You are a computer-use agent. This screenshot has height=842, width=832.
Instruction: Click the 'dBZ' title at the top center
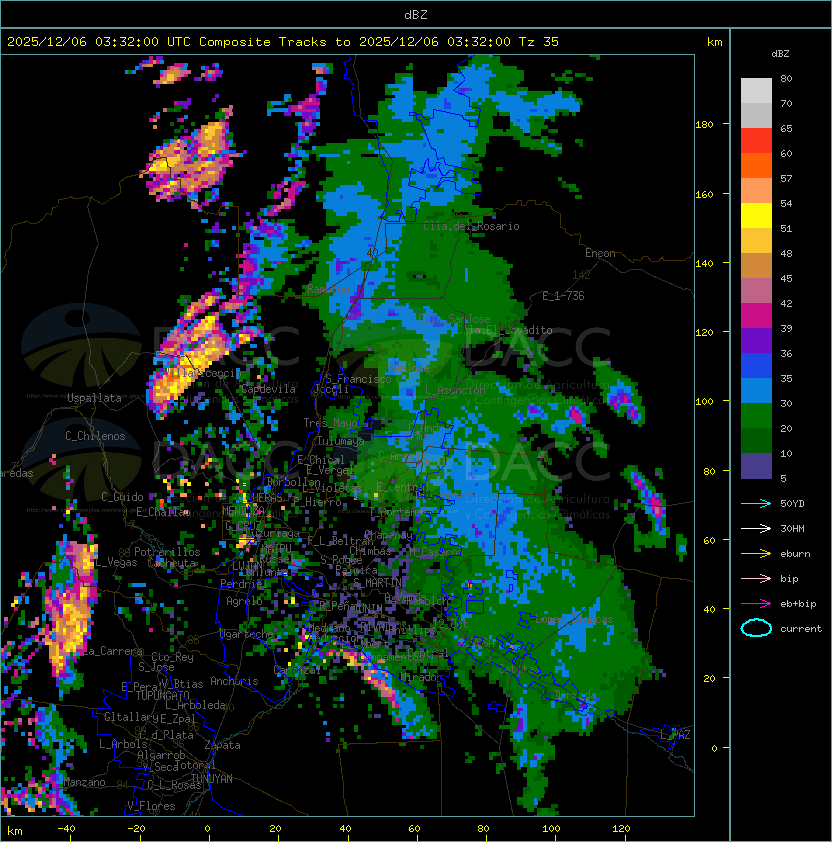416,15
